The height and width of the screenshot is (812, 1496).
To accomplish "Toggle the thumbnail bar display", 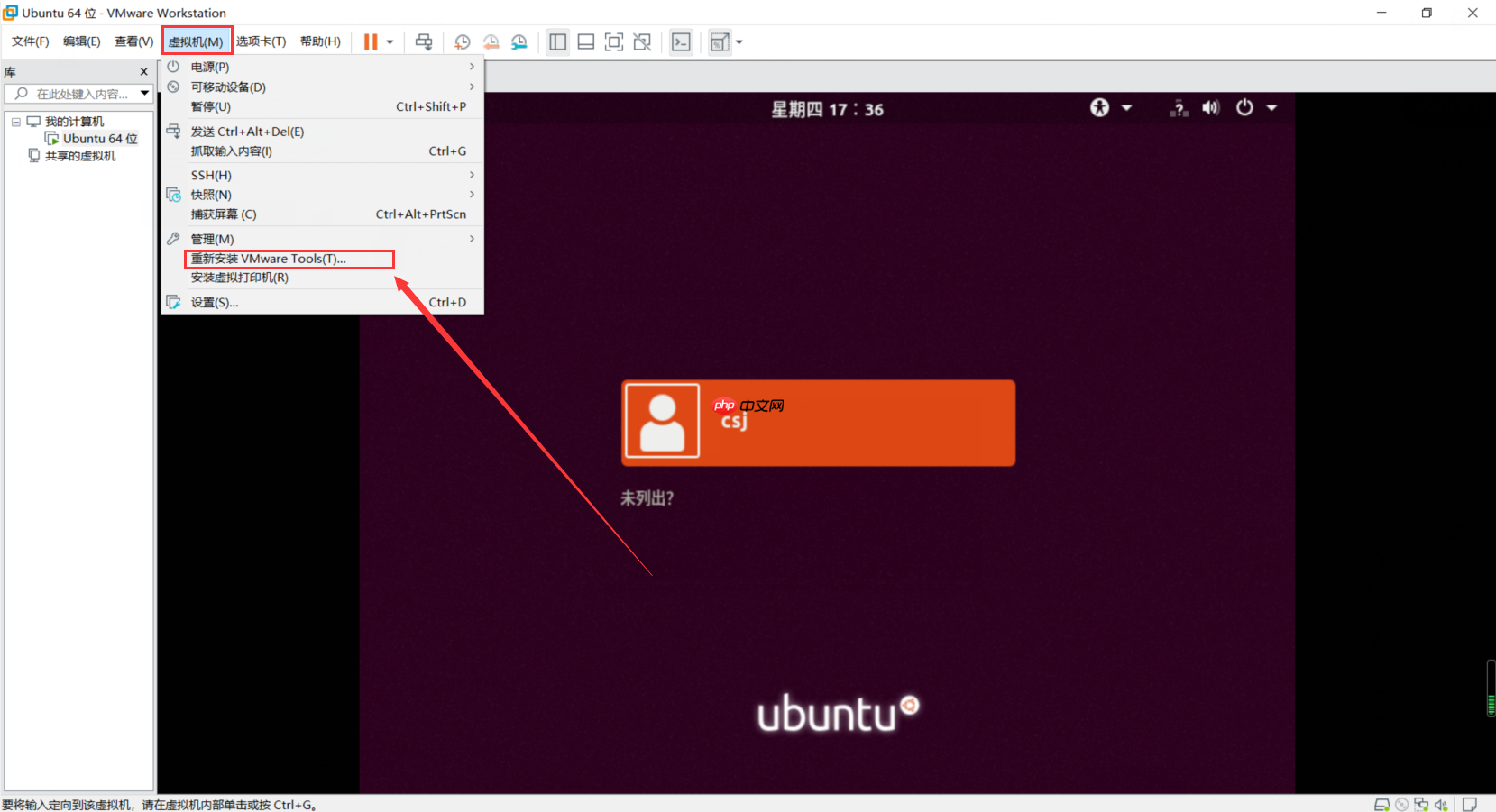I will [586, 41].
